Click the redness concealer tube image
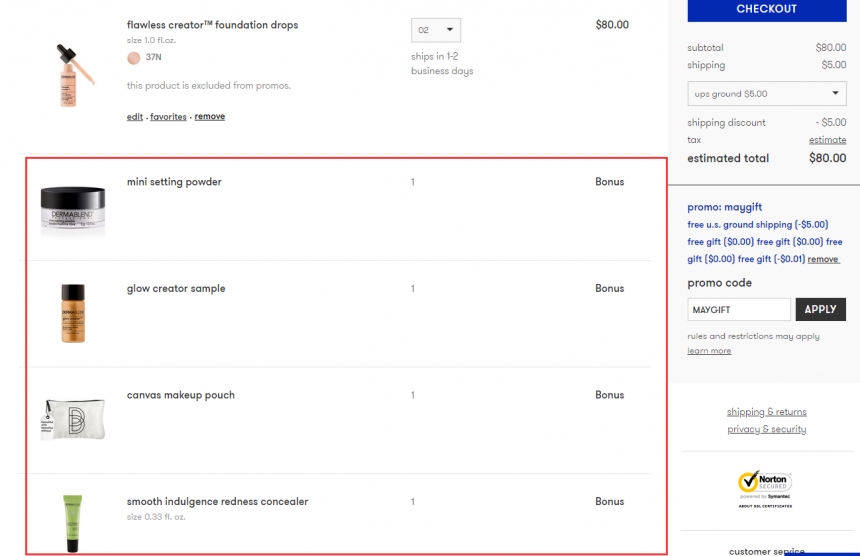Image resolution: width=860 pixels, height=556 pixels. coord(72,522)
